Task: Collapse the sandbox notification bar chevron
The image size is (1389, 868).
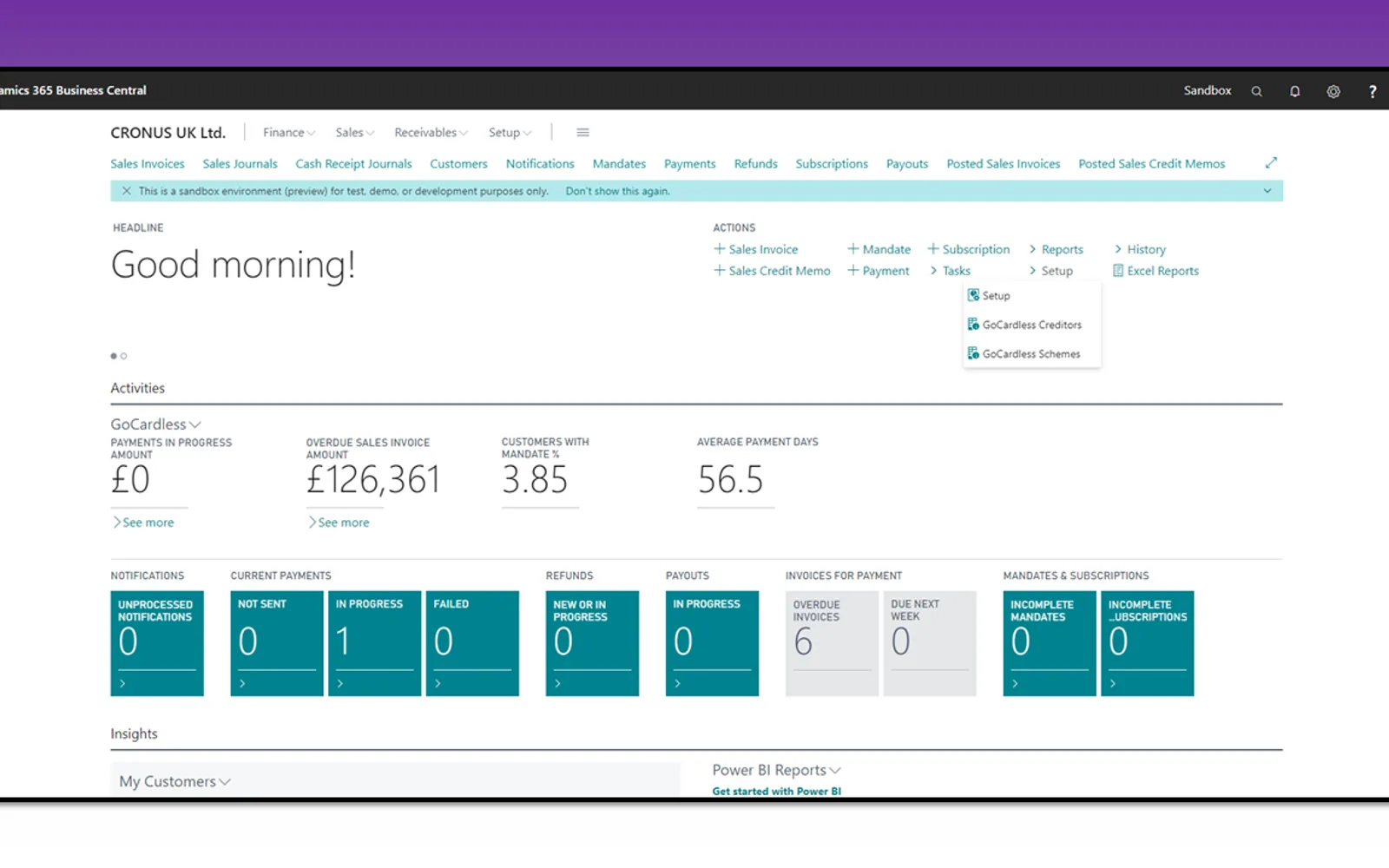Action: pos(1267,191)
